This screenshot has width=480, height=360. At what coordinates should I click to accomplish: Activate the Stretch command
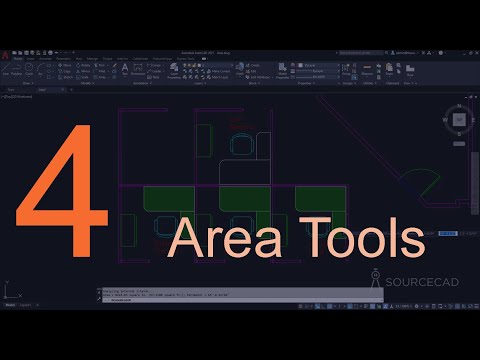click(66, 77)
